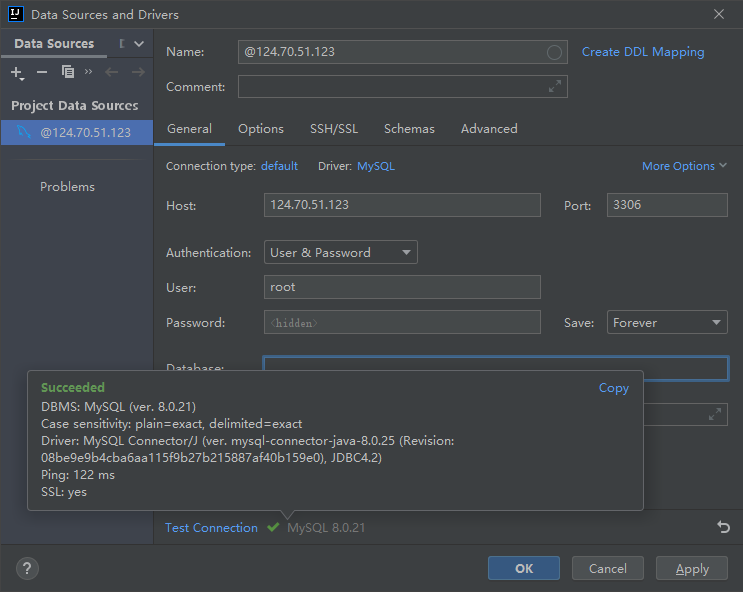
Task: Open the General tab
Action: (190, 128)
